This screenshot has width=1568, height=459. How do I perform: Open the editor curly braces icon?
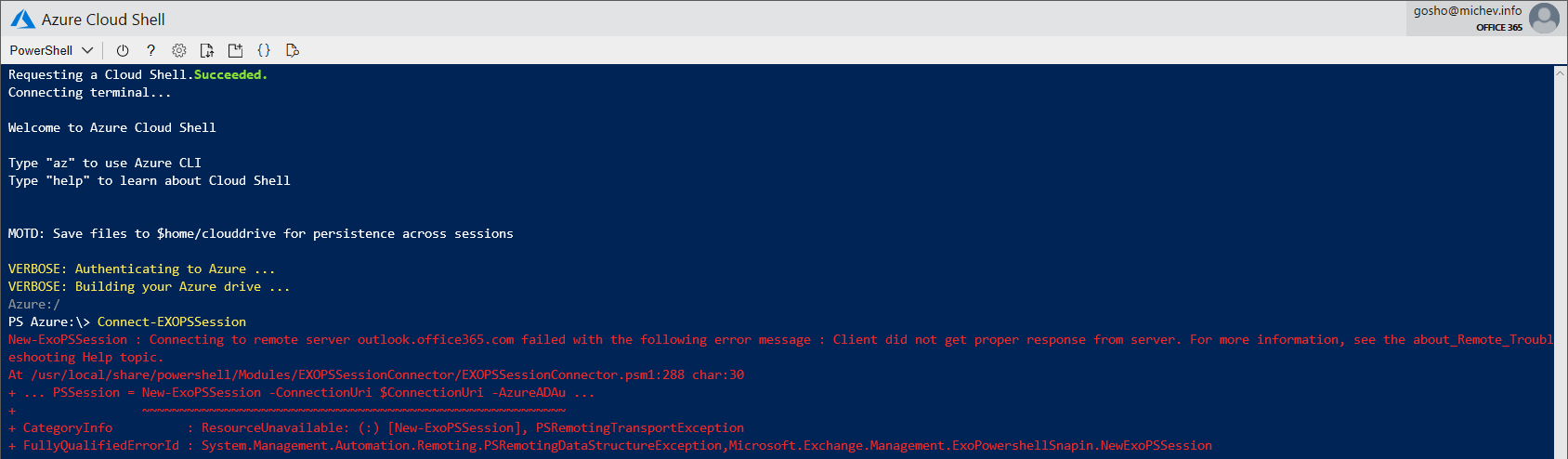[x=264, y=50]
